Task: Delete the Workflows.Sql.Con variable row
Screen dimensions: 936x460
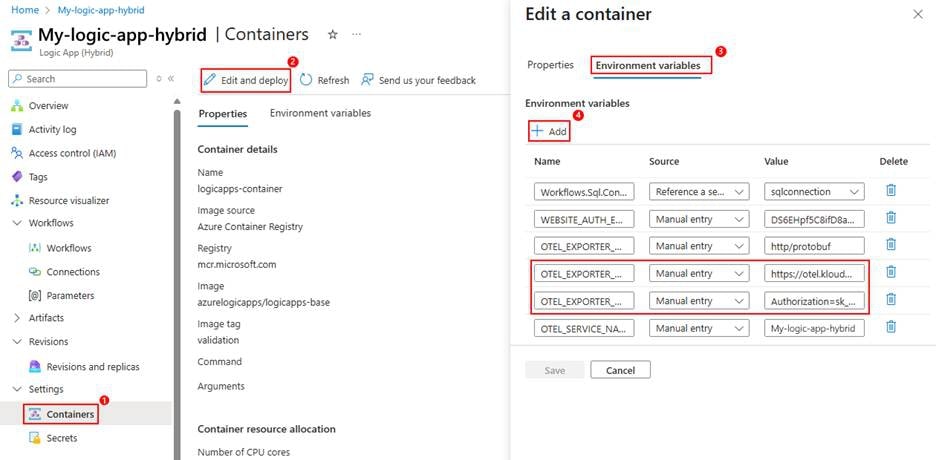Action: coord(890,191)
